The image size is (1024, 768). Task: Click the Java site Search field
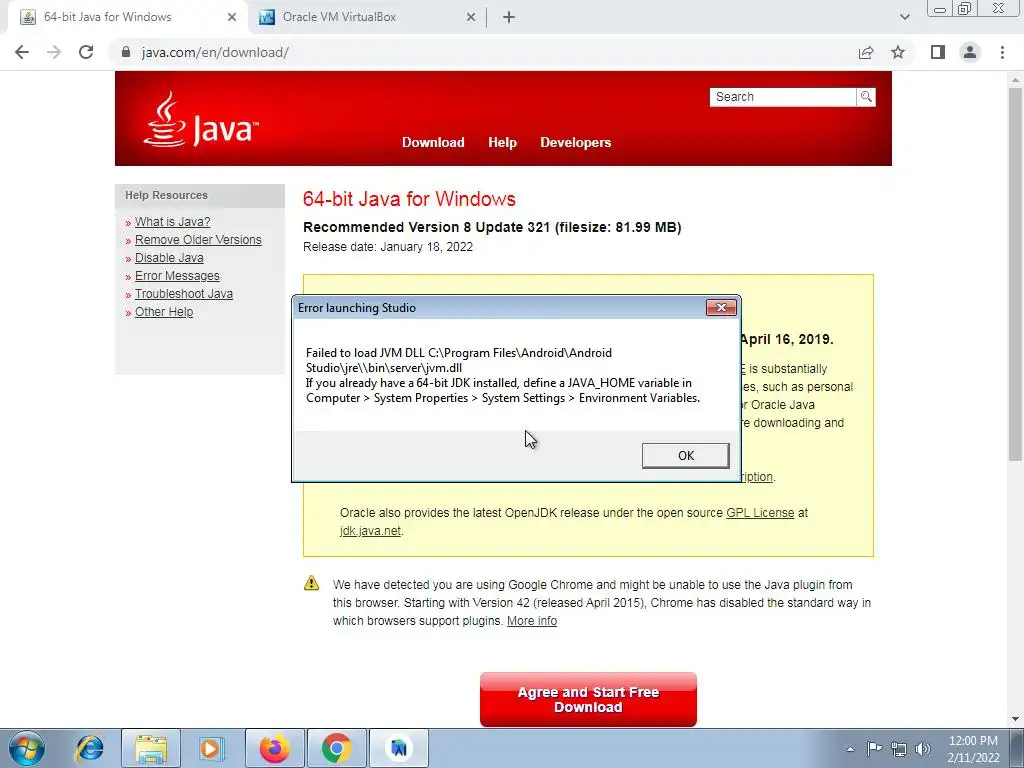[x=782, y=97]
